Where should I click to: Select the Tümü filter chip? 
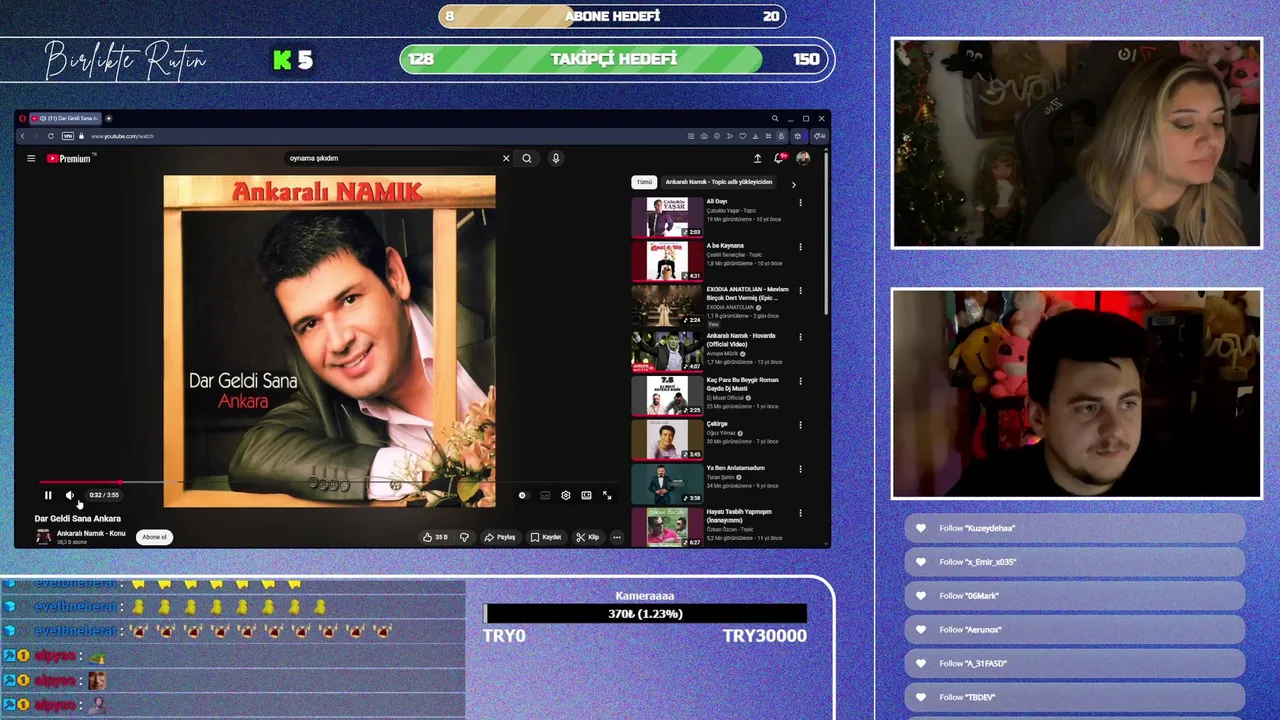(644, 182)
